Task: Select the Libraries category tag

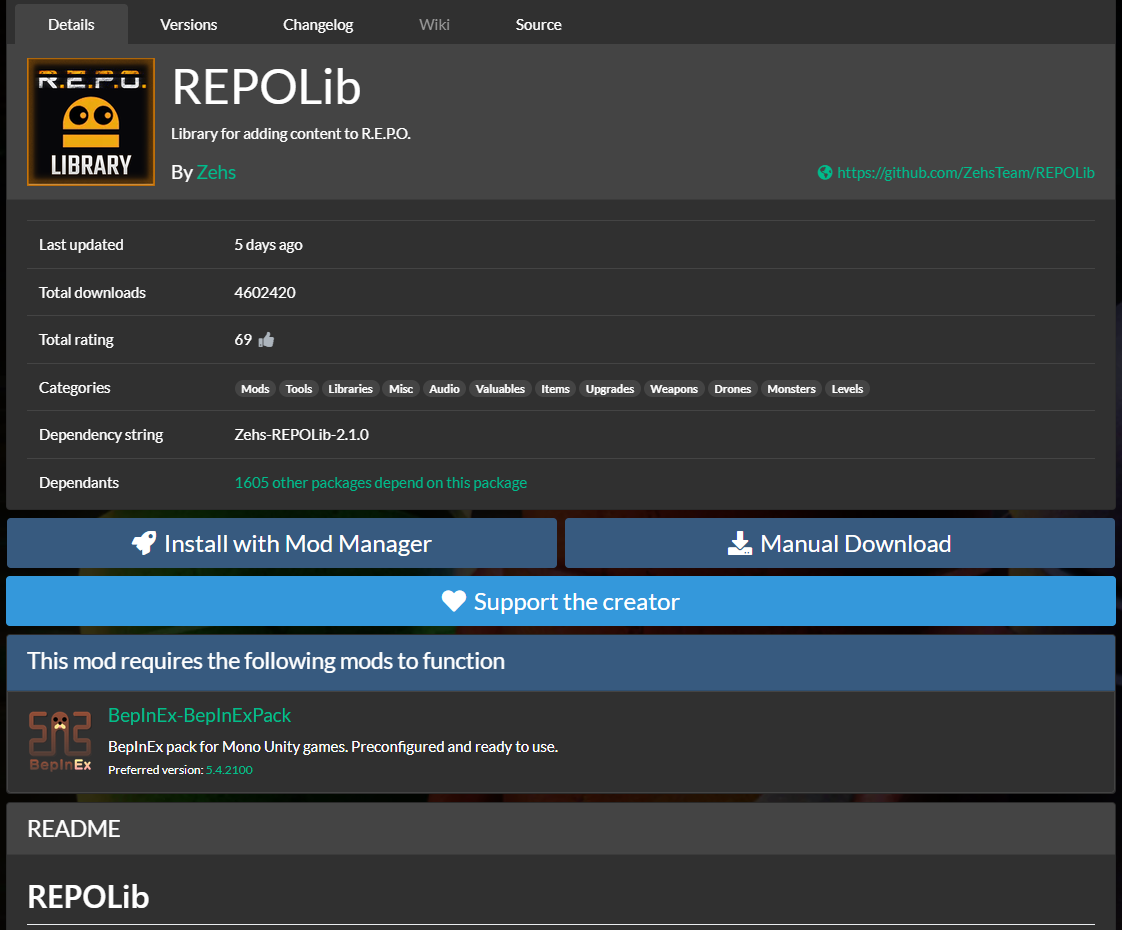Action: pos(350,388)
